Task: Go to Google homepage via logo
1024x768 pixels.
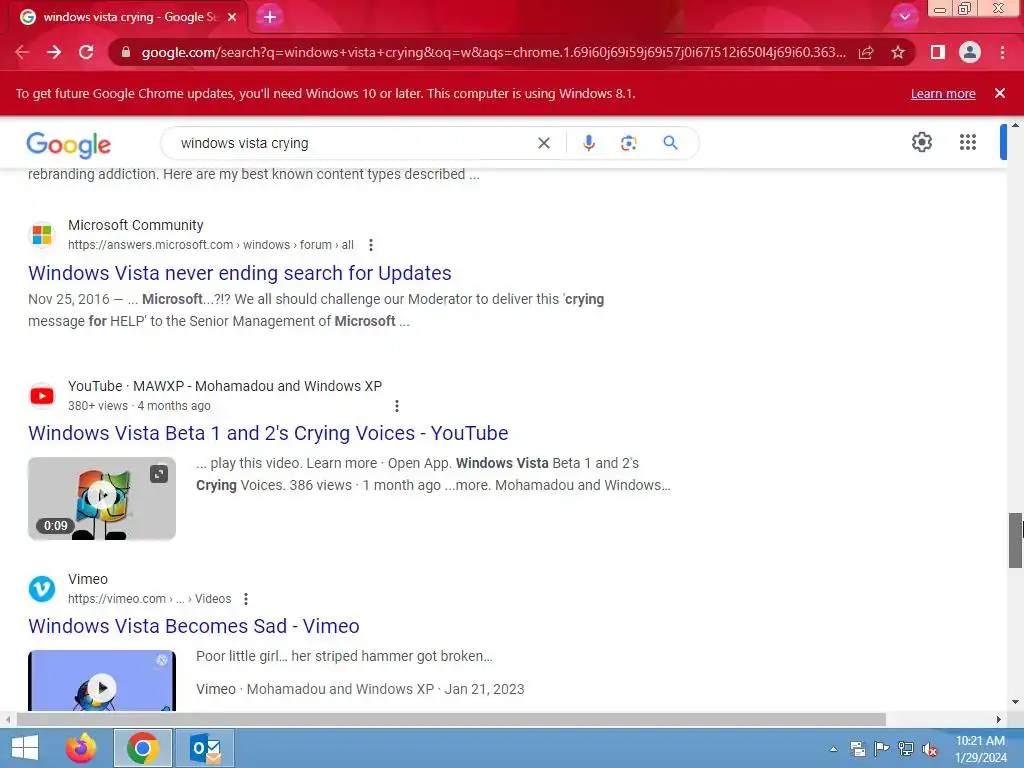Action: pos(69,144)
